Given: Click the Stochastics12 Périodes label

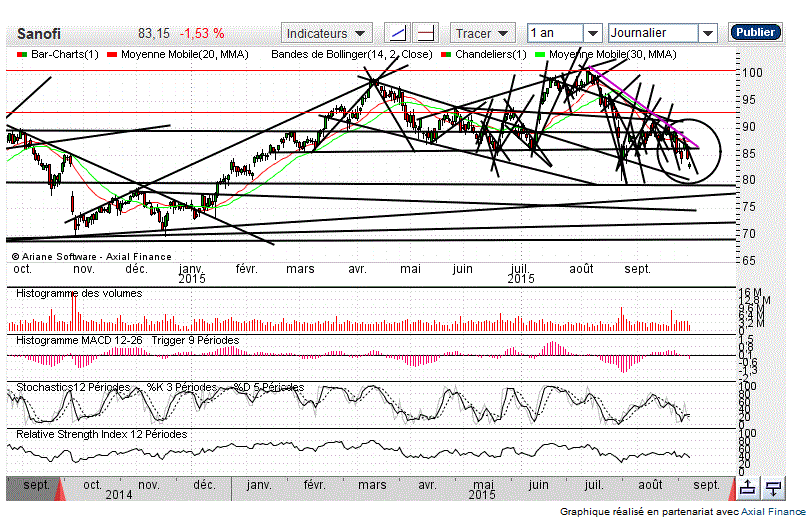Looking at the screenshot, I should pyautogui.click(x=73, y=387).
